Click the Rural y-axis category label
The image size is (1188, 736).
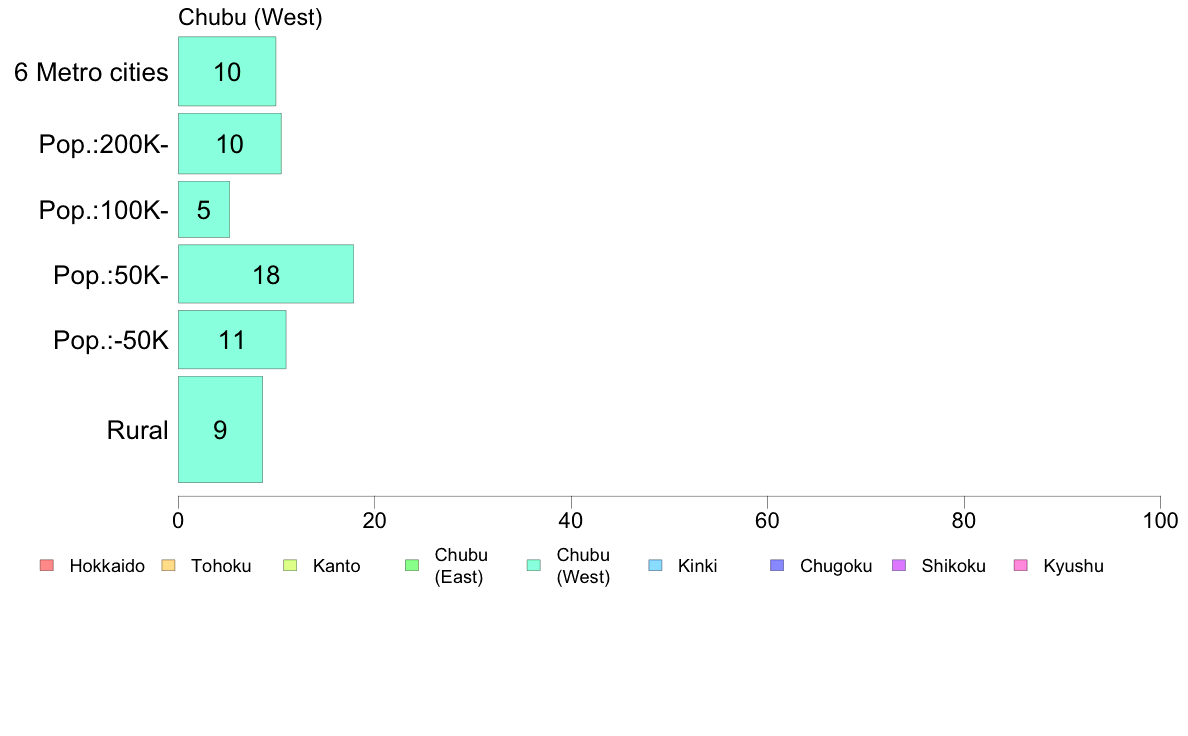137,431
